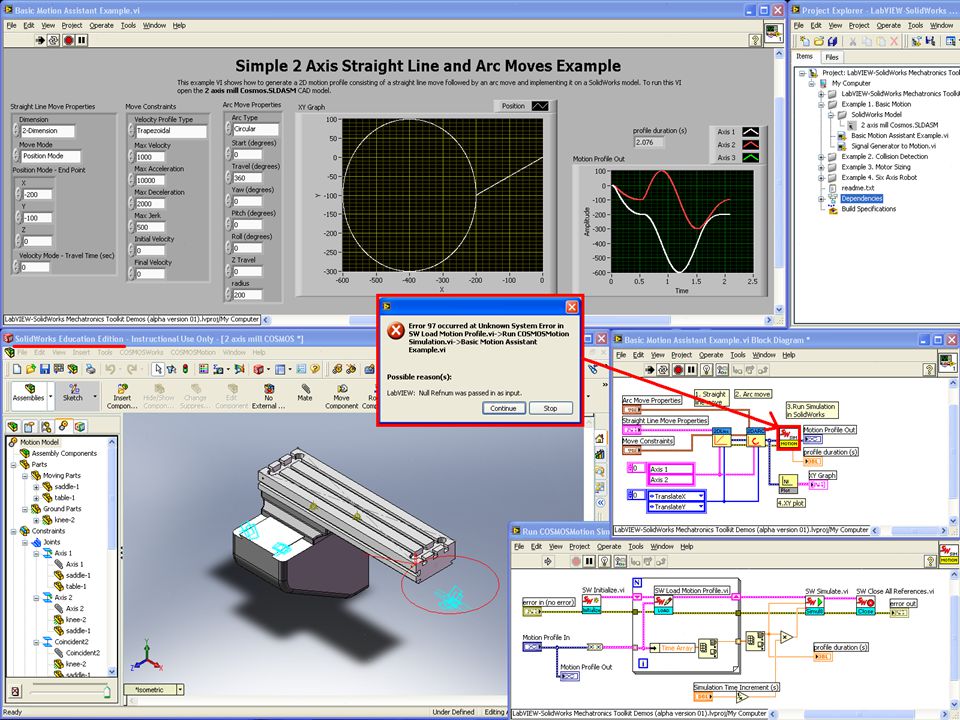960x720 pixels.
Task: Click Run Continuously in Basic Motion Assistant front panel
Action: point(54,40)
